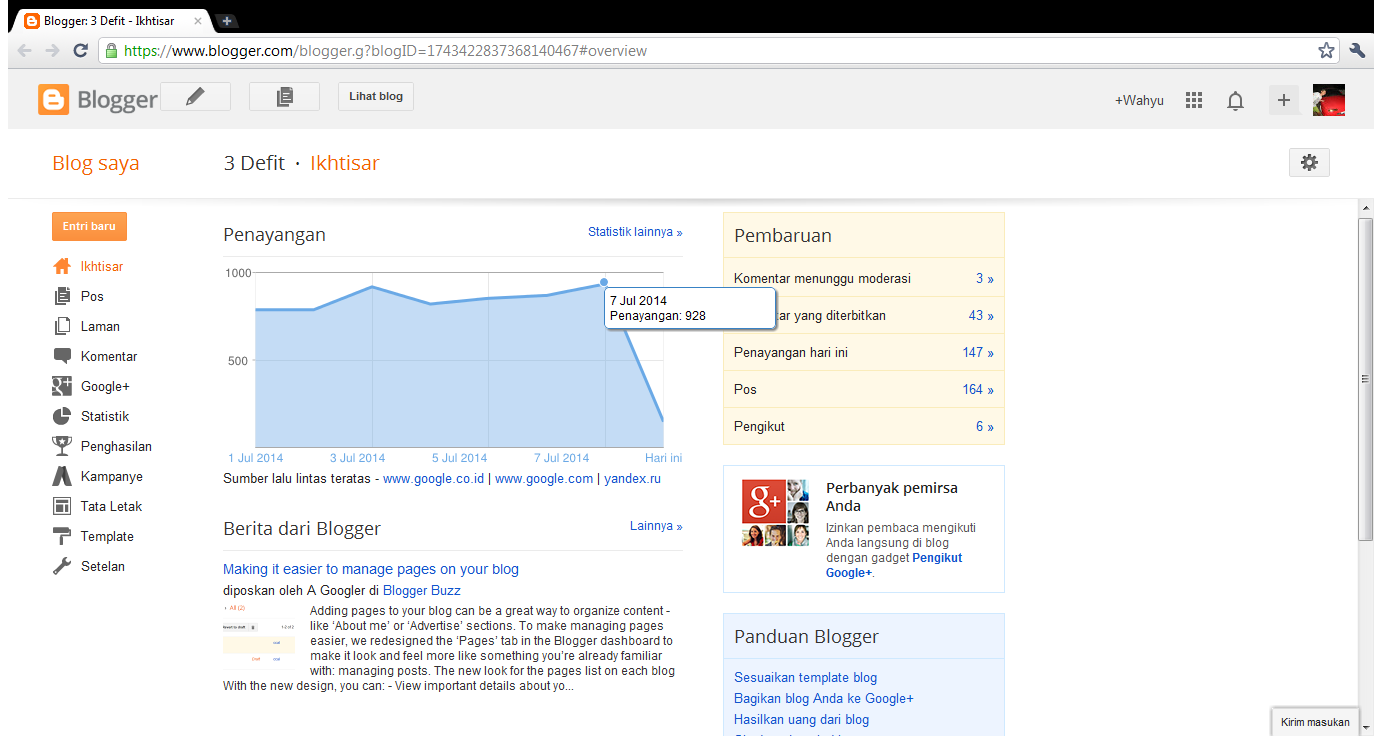Open Hasilkan uang dari blog guide
The image size is (1382, 744).
click(x=801, y=720)
